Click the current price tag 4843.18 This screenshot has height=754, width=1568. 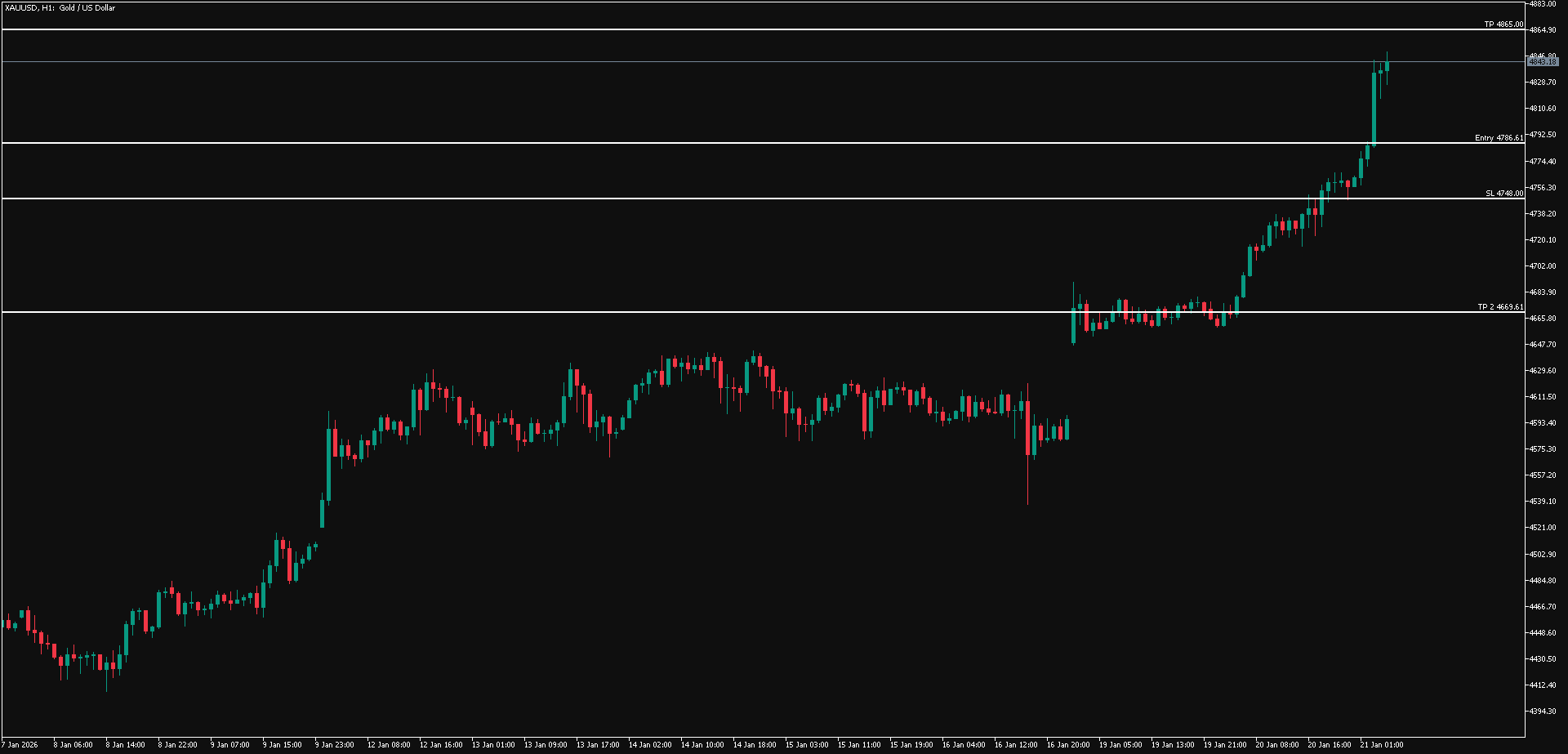(1543, 62)
